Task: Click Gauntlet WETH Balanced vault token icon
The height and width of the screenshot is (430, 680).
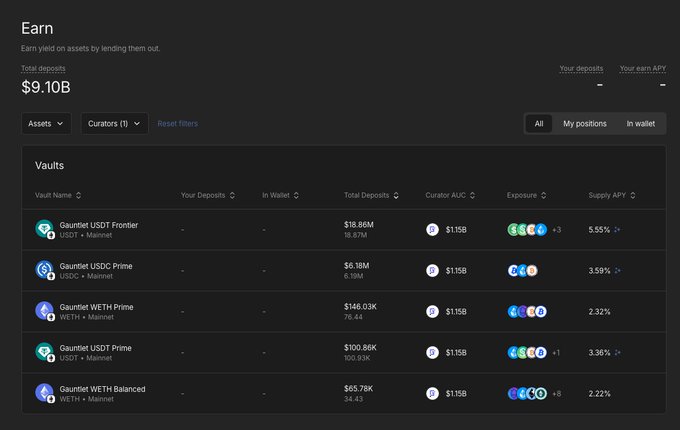Action: coord(44,393)
